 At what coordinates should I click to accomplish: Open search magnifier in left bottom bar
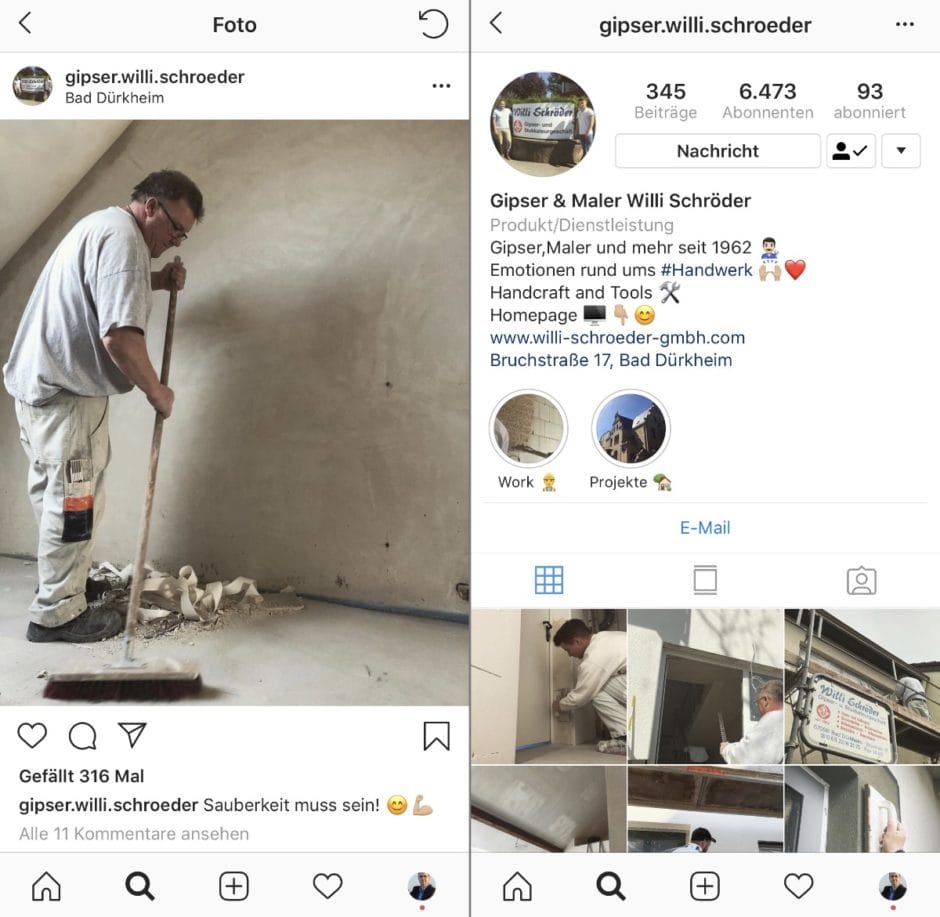tap(140, 886)
